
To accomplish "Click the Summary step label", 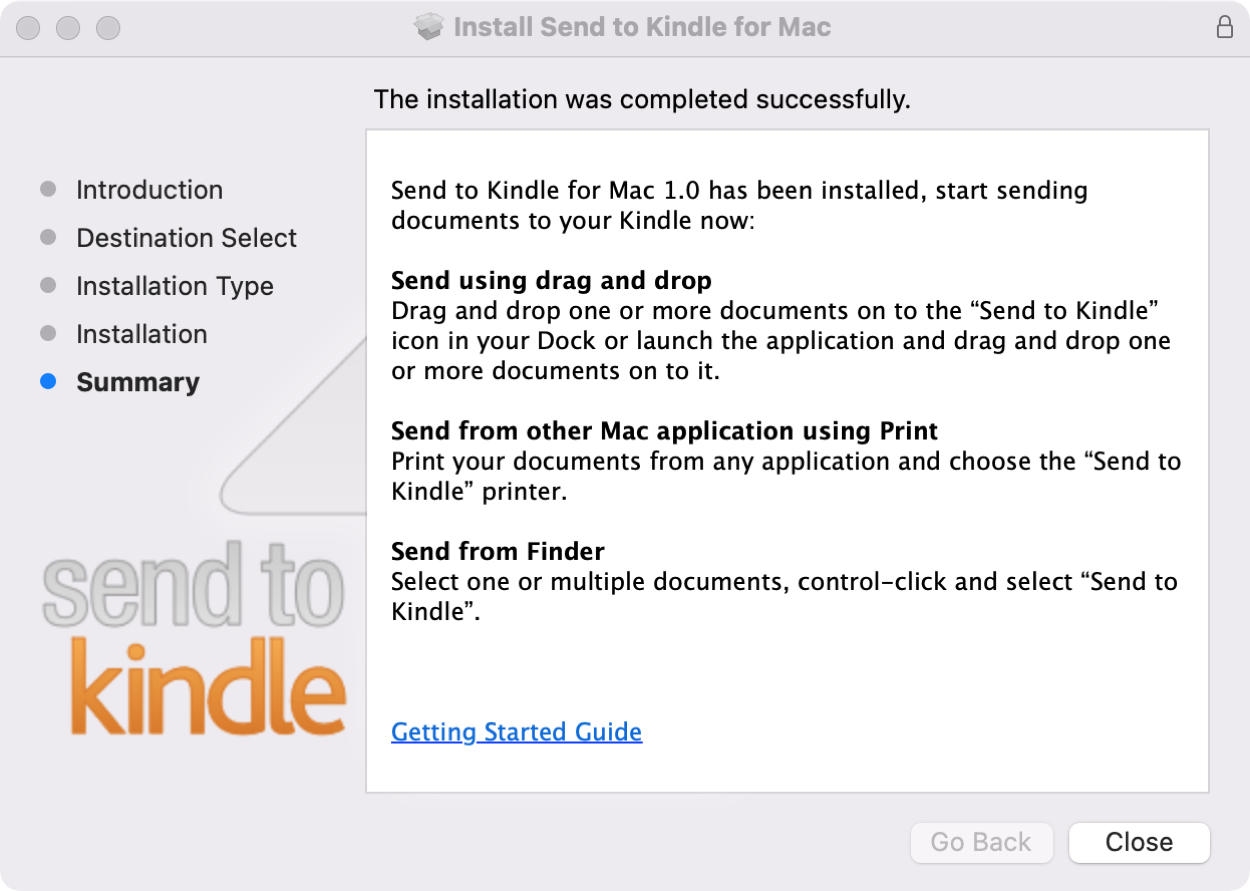I will tap(138, 382).
